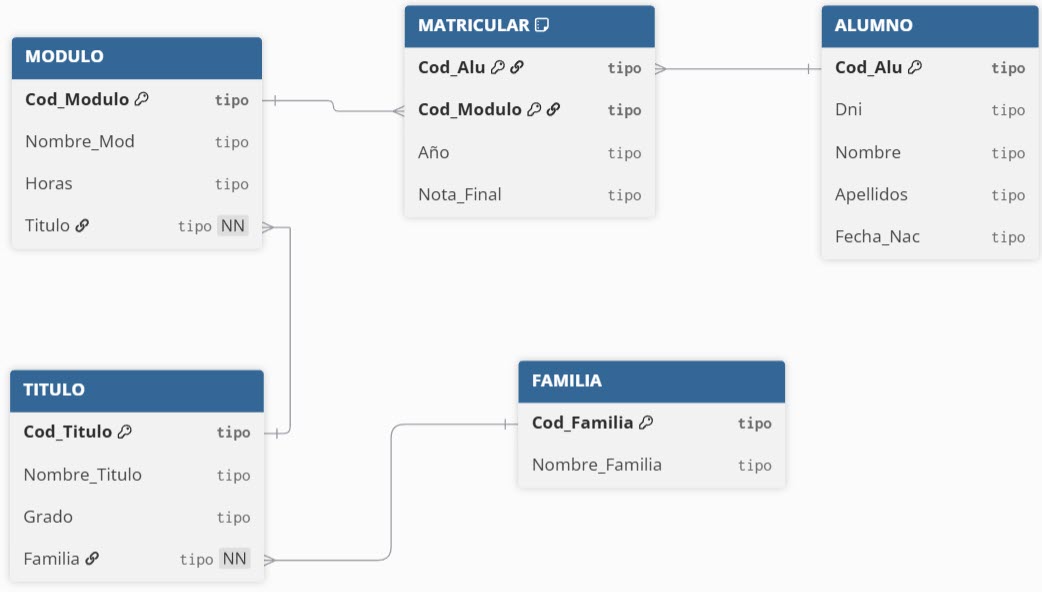Click key icon beside Cod_Titulo
This screenshot has height=592, width=1042.
point(125,432)
